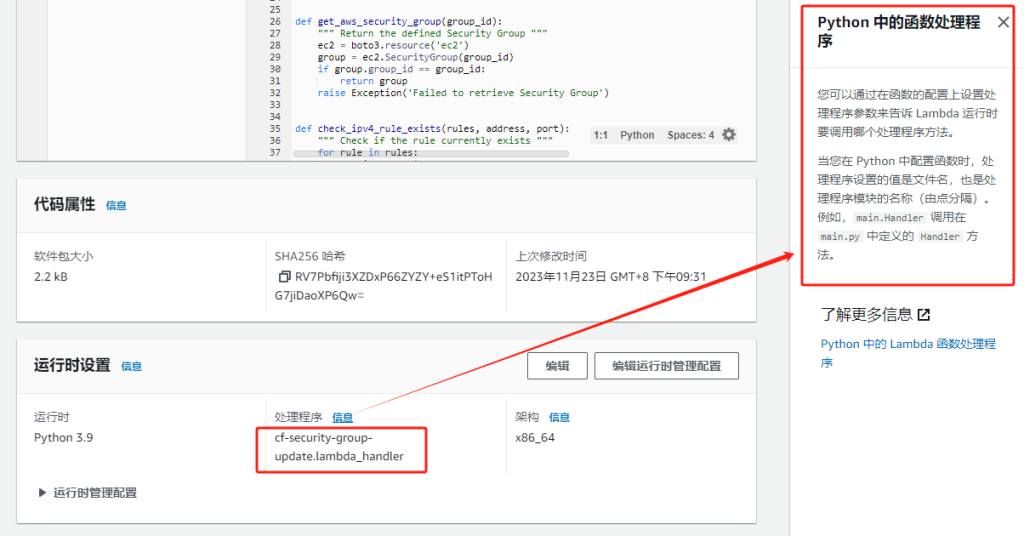Open the code editor settings gear
The width and height of the screenshot is (1024, 536).
click(729, 135)
